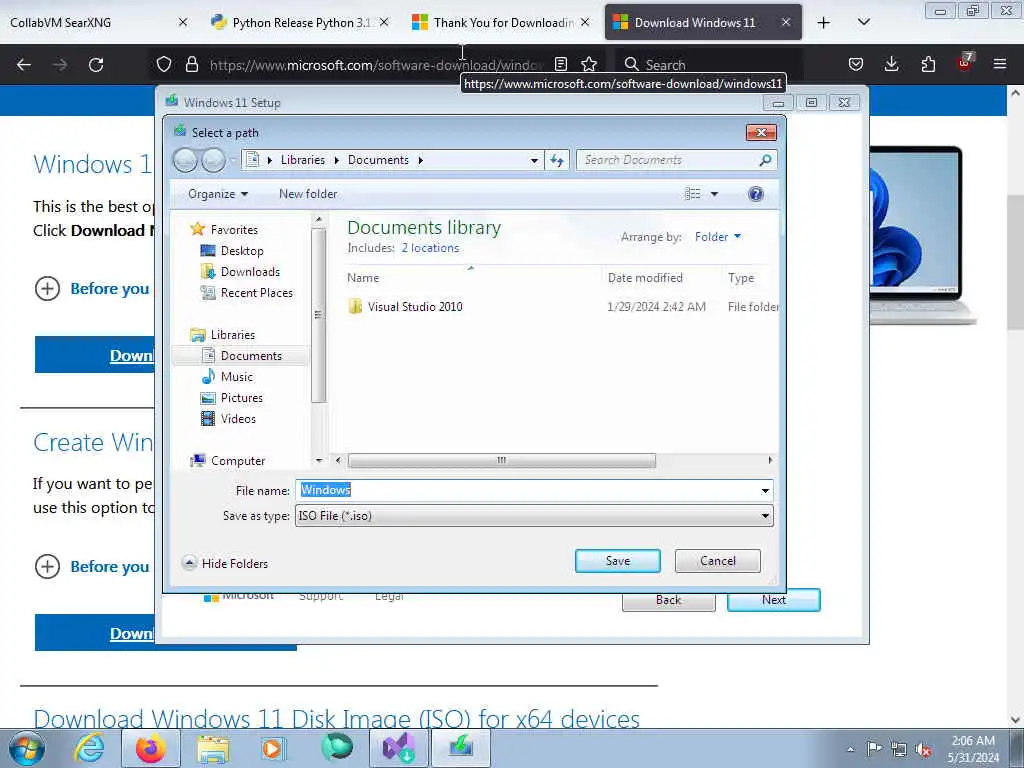The image size is (1024, 768).
Task: Select Favorites in navigation pane
Action: click(x=234, y=230)
